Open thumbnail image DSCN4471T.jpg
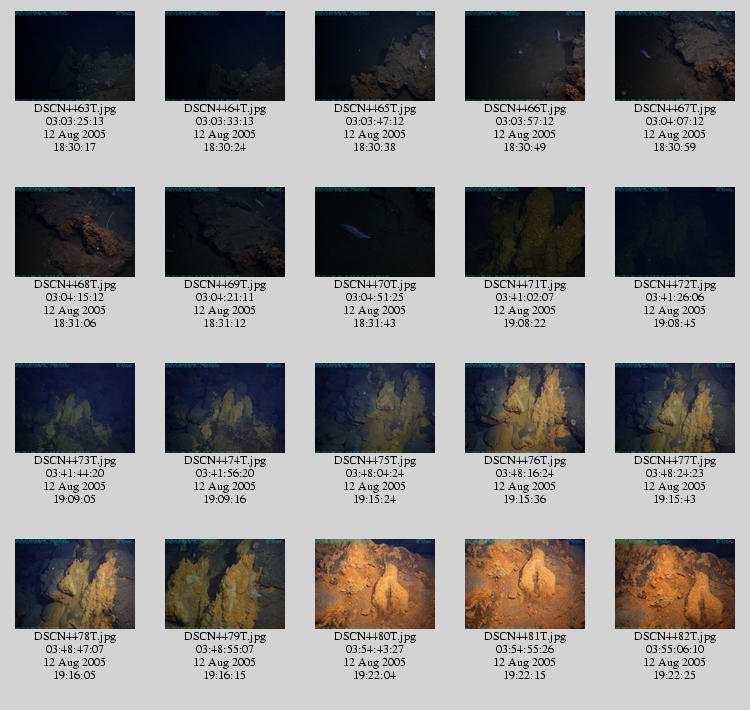The image size is (750, 710). coord(525,232)
